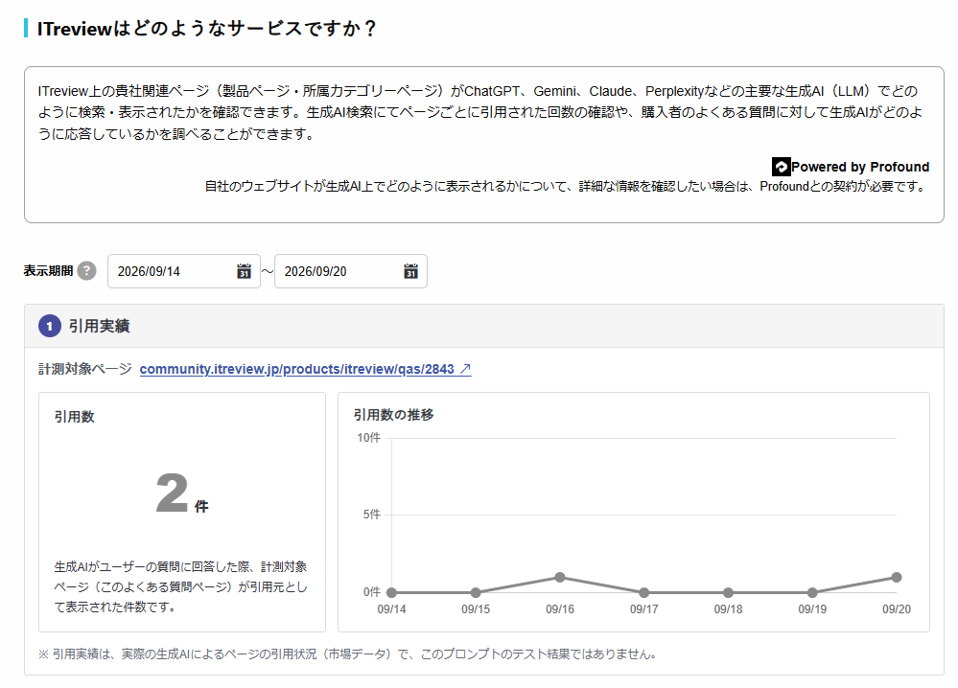
Task: Click the Powered by Profound text
Action: [860, 167]
